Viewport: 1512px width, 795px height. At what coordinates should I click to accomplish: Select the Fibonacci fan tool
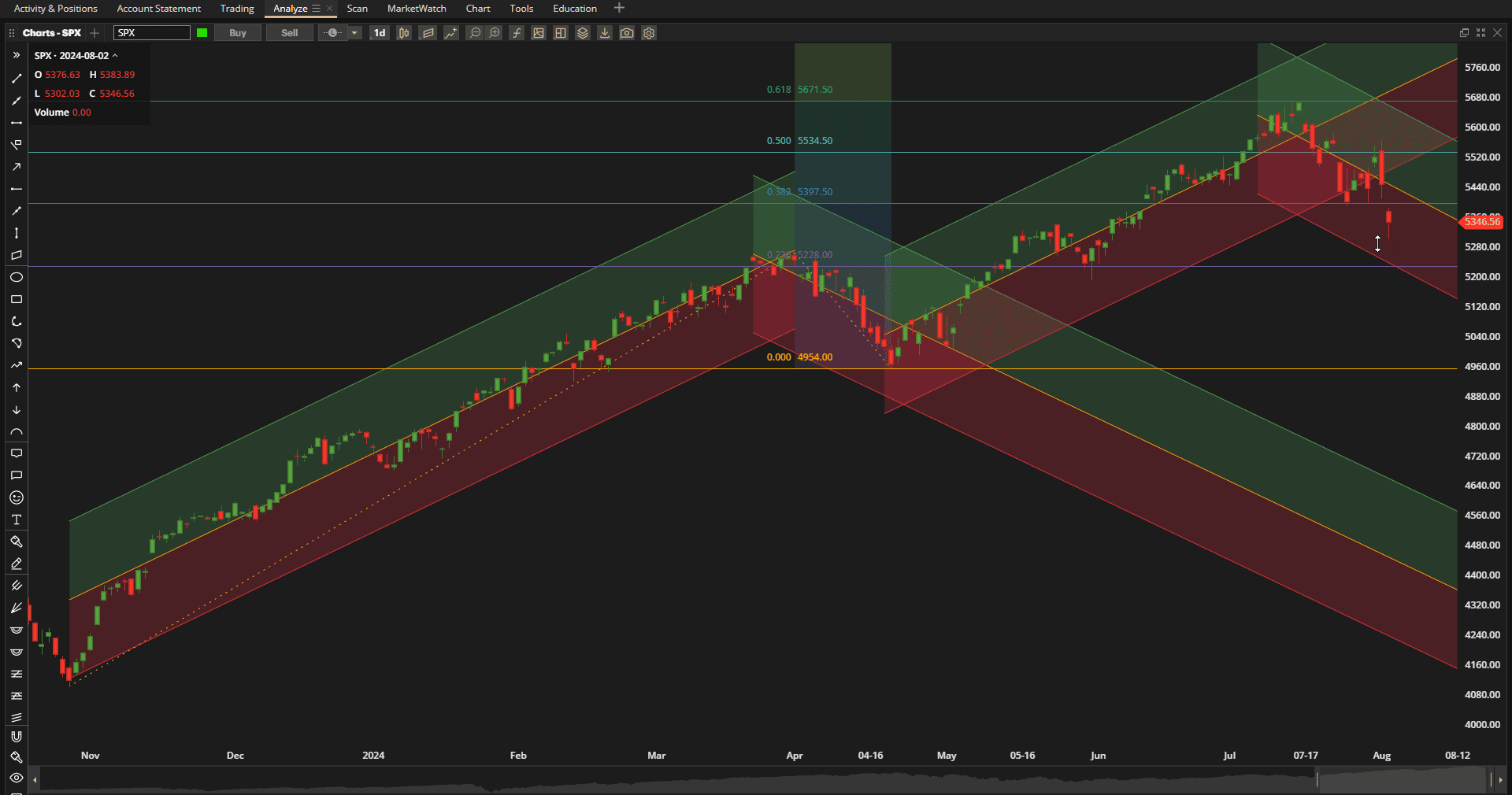pyautogui.click(x=16, y=608)
